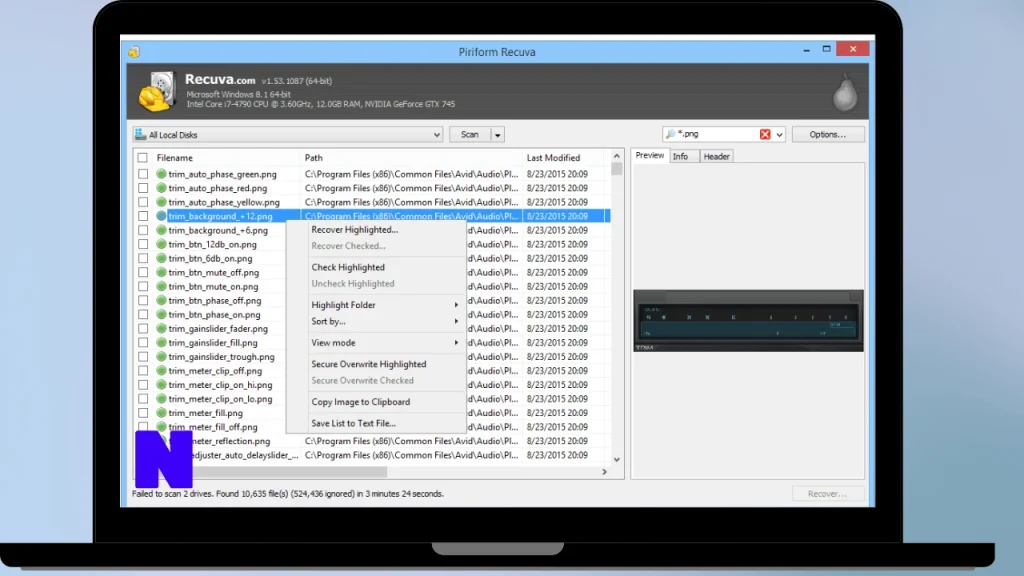Click the file list scroll-down arrow
This screenshot has height=576, width=1024.
[616, 460]
